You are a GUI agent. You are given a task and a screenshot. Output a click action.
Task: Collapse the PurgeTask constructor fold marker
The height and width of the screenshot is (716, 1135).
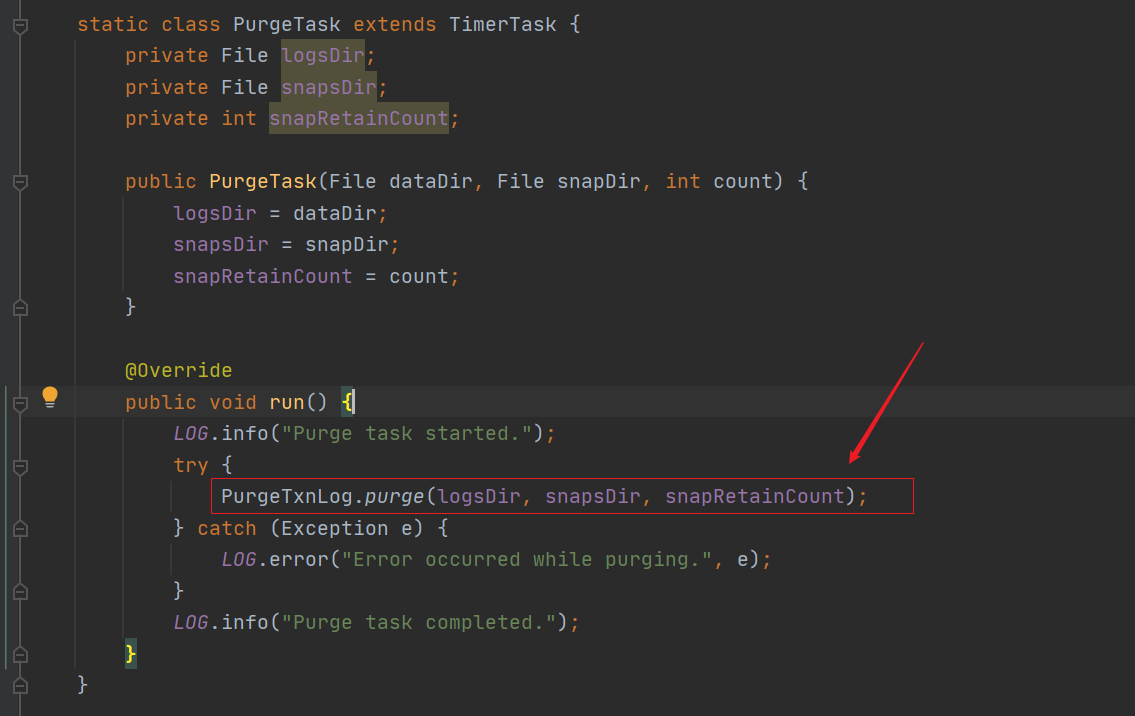tap(20, 182)
